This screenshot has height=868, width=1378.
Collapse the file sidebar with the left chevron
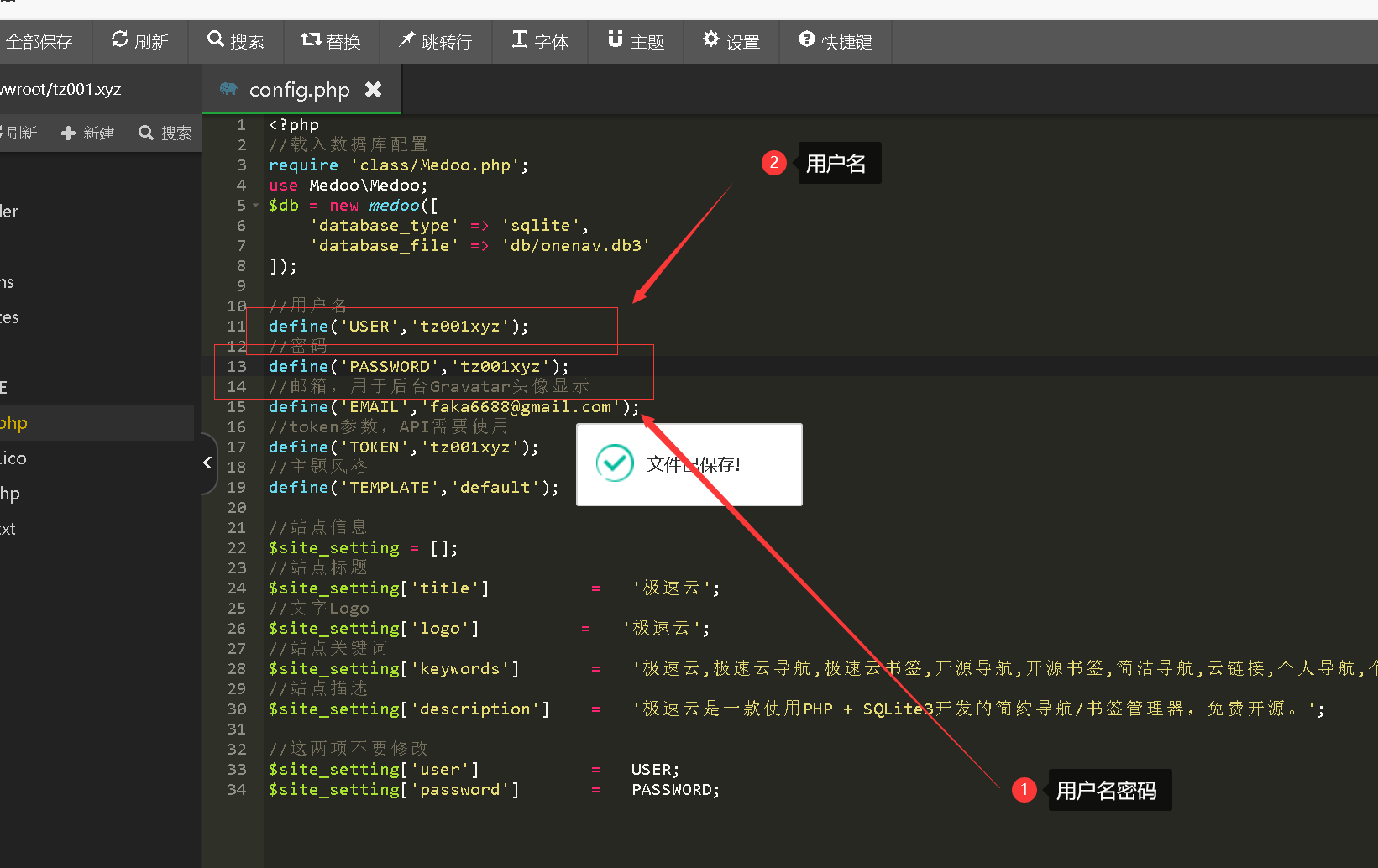click(207, 463)
